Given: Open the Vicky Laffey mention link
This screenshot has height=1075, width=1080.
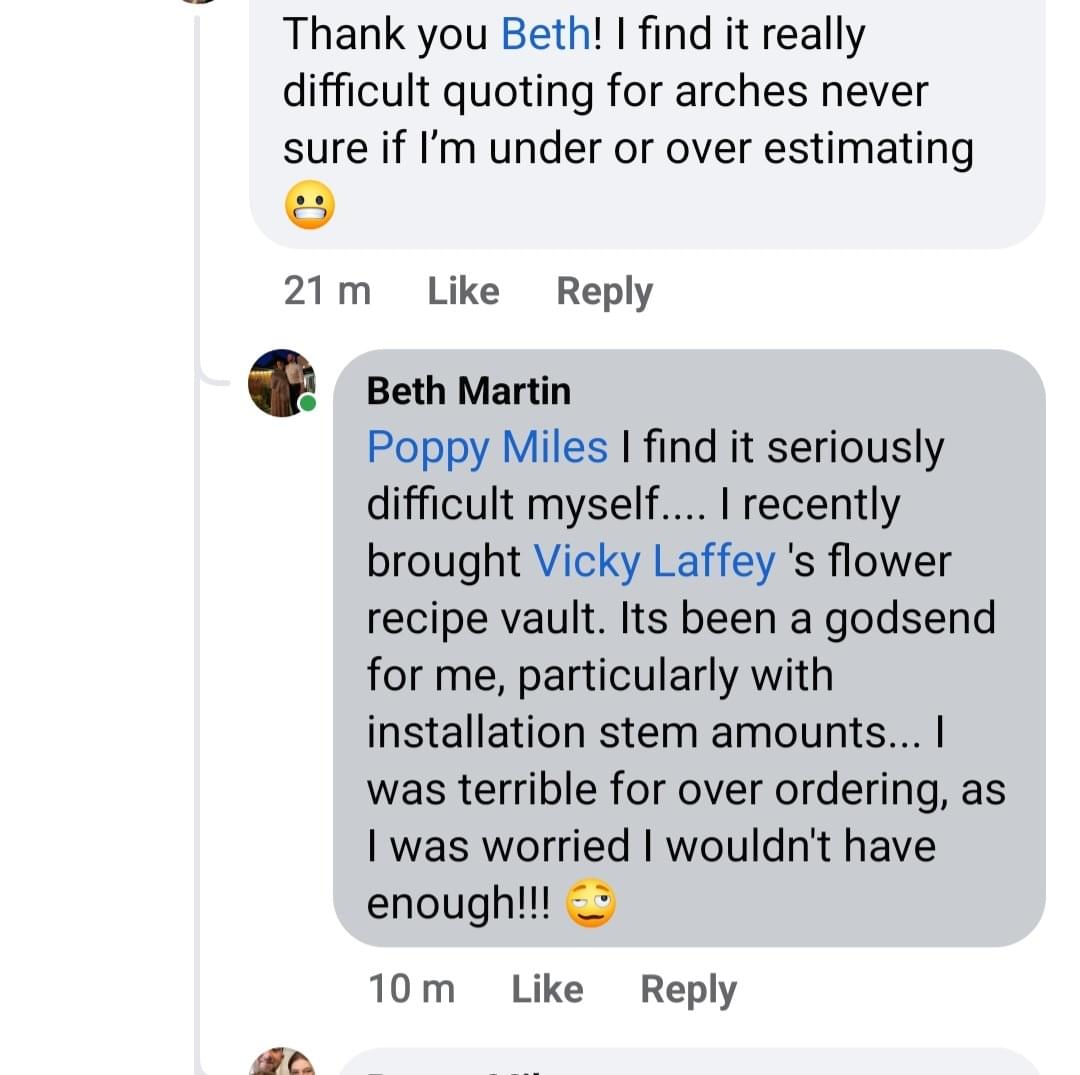Looking at the screenshot, I should [x=655, y=561].
